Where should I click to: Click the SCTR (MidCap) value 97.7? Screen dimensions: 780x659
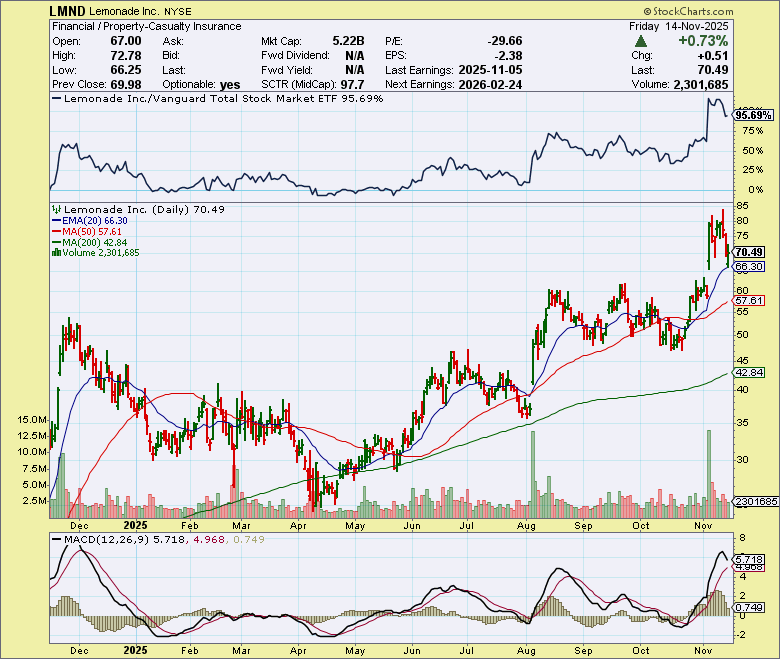tap(352, 85)
